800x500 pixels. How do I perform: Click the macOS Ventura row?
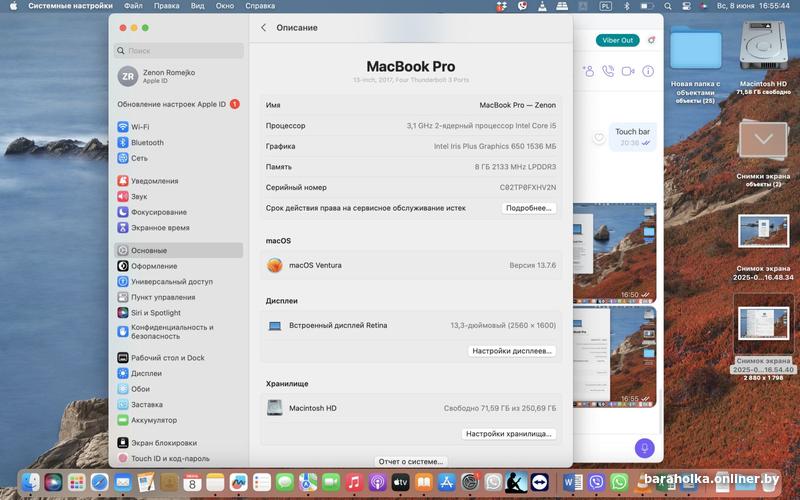[x=411, y=265]
